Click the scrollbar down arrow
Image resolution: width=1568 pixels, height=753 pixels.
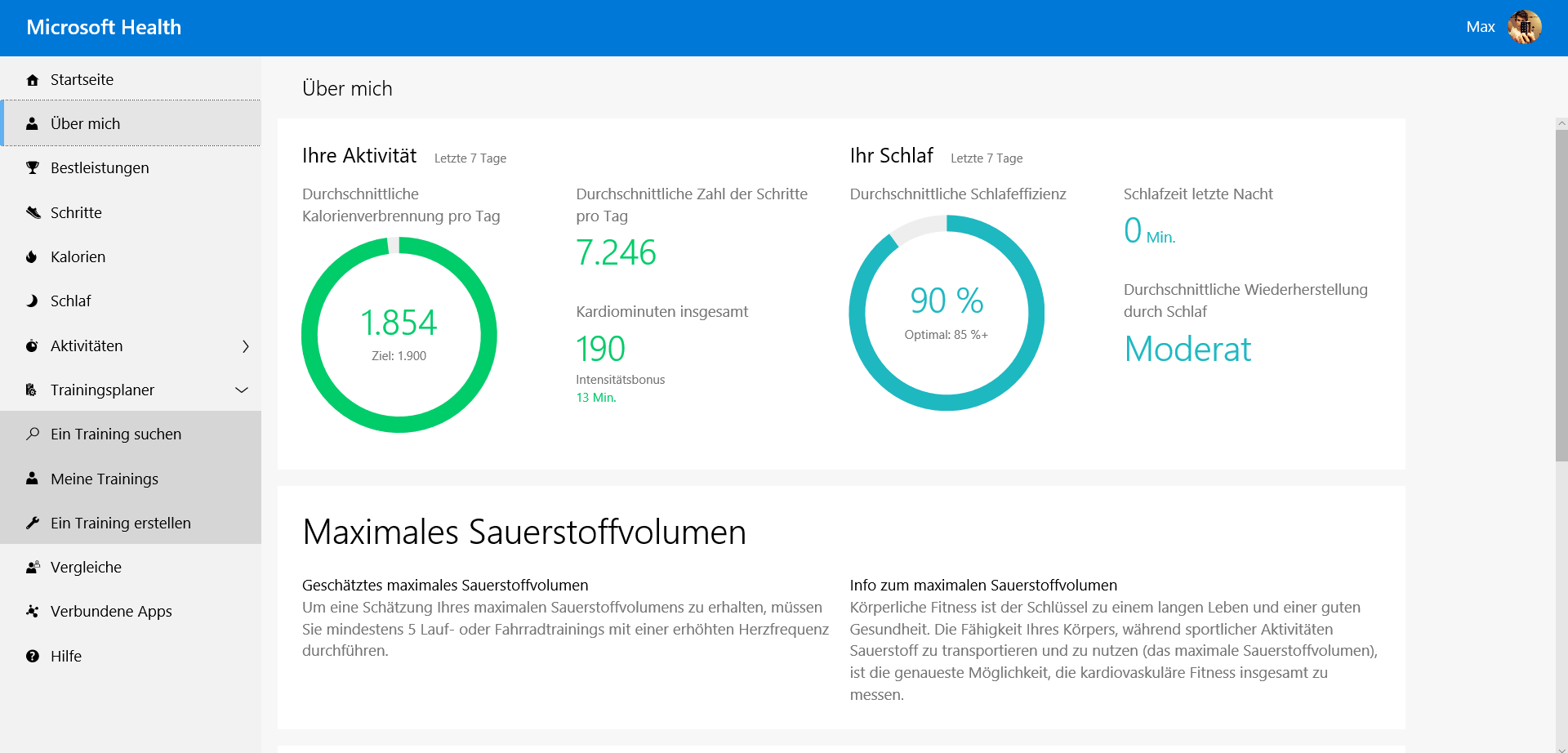[1561, 748]
